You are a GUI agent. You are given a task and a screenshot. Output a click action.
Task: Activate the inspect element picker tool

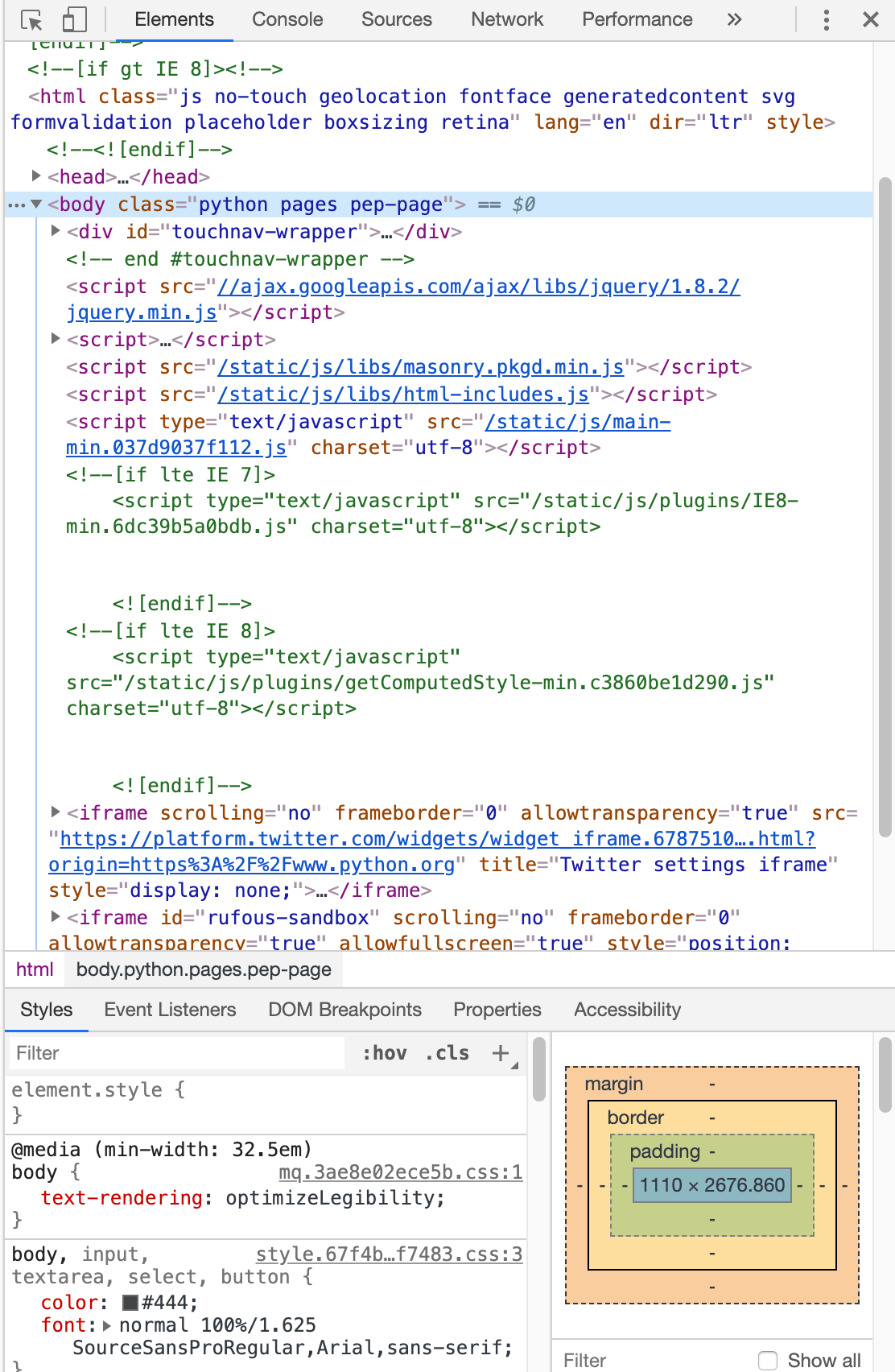[x=31, y=20]
